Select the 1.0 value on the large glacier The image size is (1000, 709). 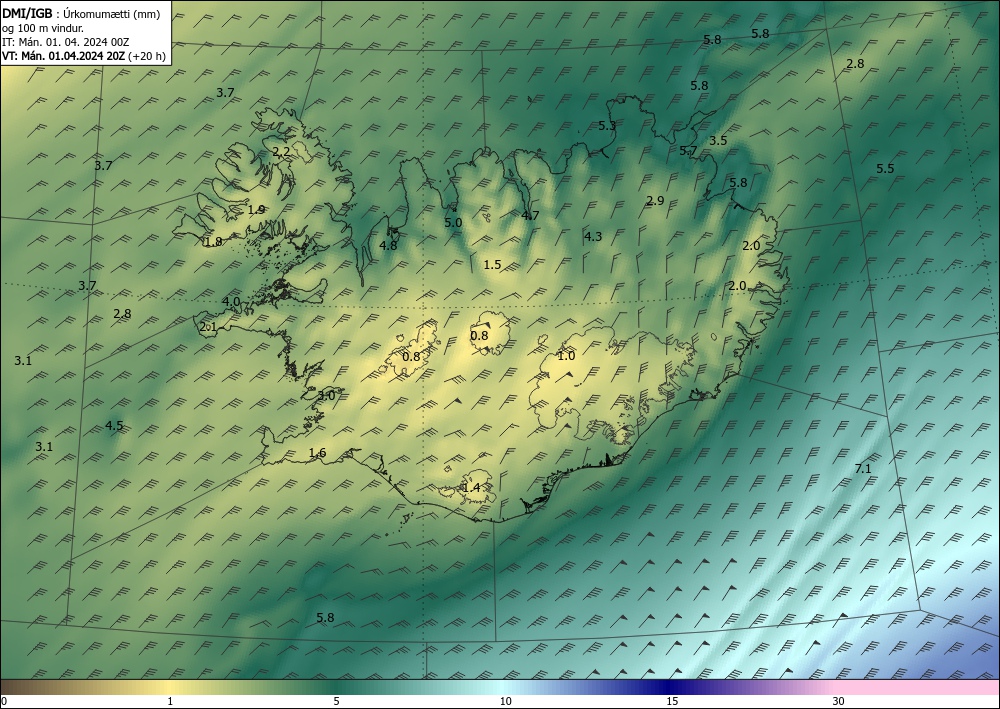pyautogui.click(x=566, y=356)
